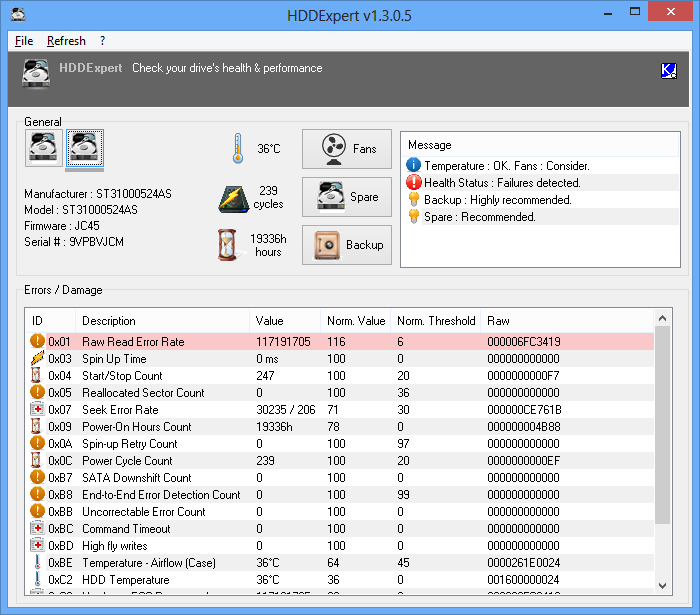
Task: Select the Spin Up Time row
Action: click(x=340, y=358)
